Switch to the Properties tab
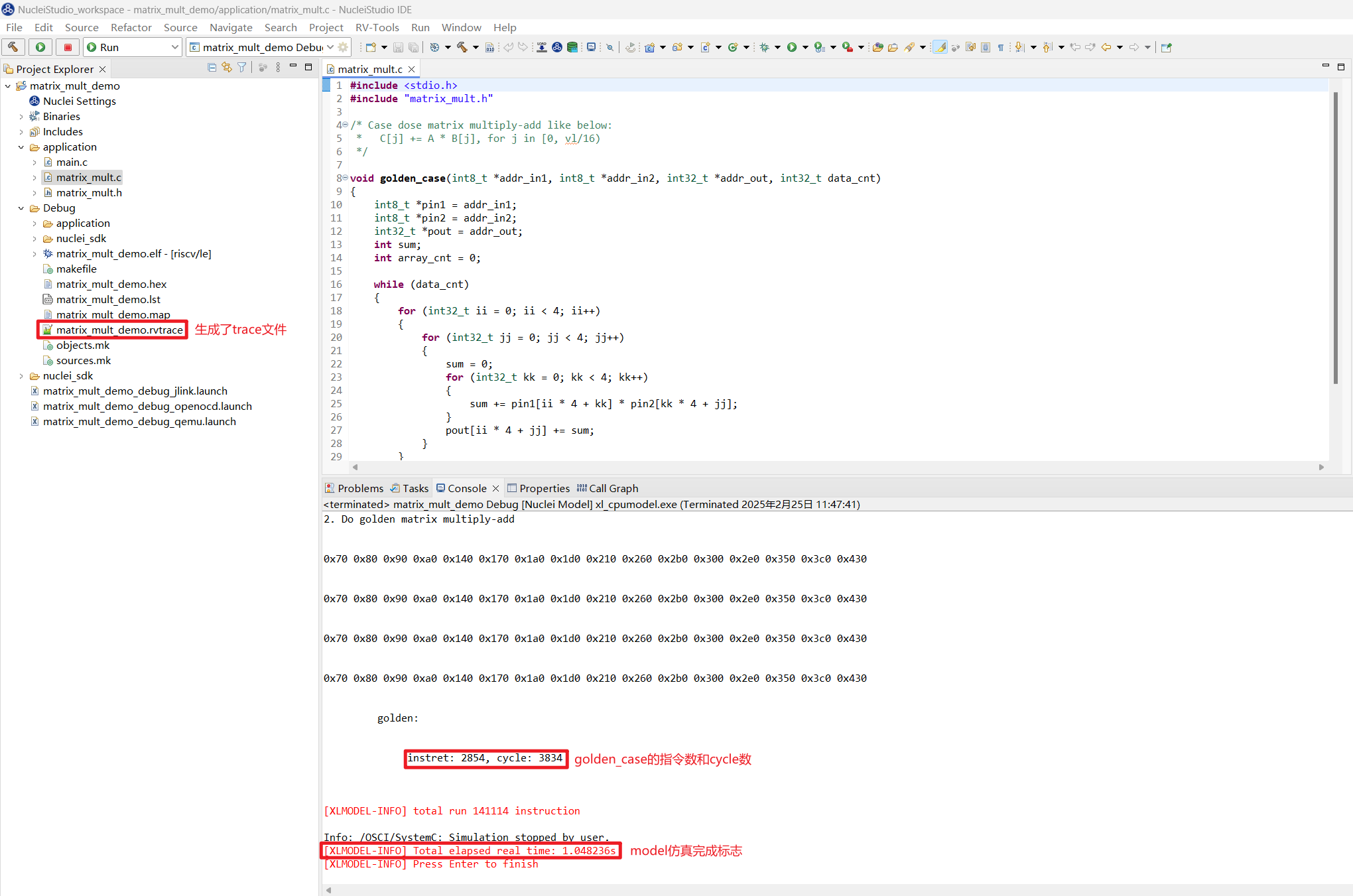The height and width of the screenshot is (896, 1353). tap(539, 488)
